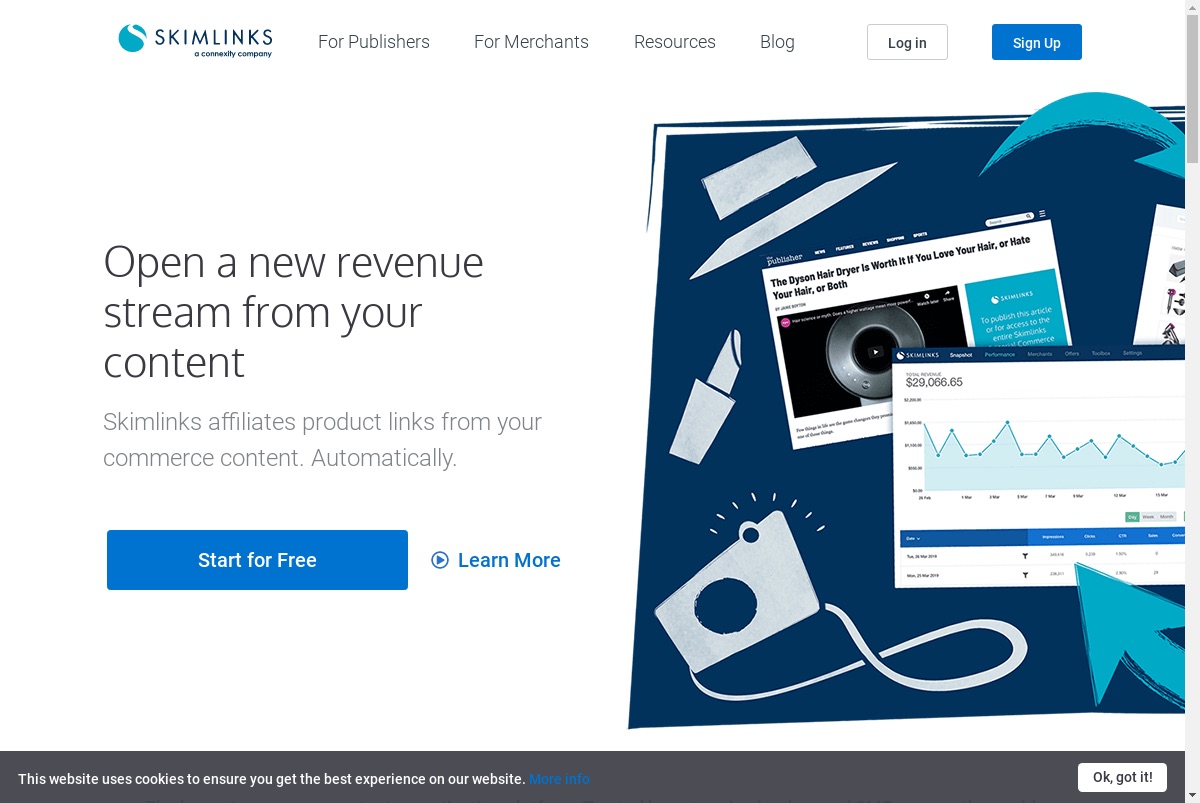Click the 'Open a new revenue stream' headline
This screenshot has width=1200, height=803.
point(294,312)
